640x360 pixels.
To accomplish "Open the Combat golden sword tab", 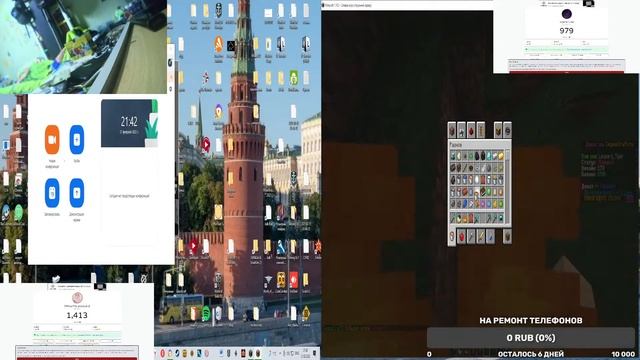I will tap(481, 236).
